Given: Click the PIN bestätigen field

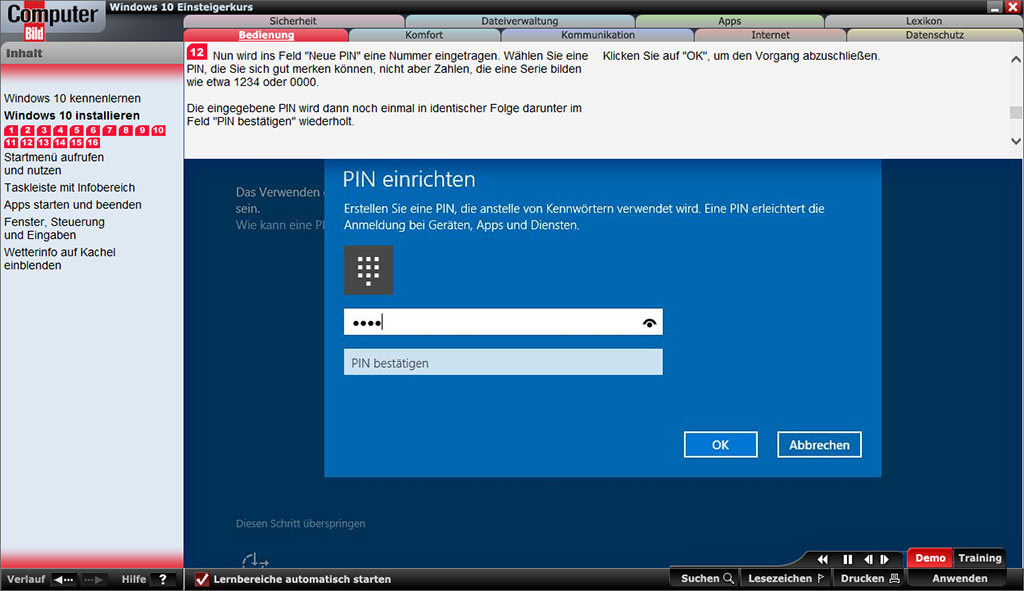Looking at the screenshot, I should coord(503,362).
